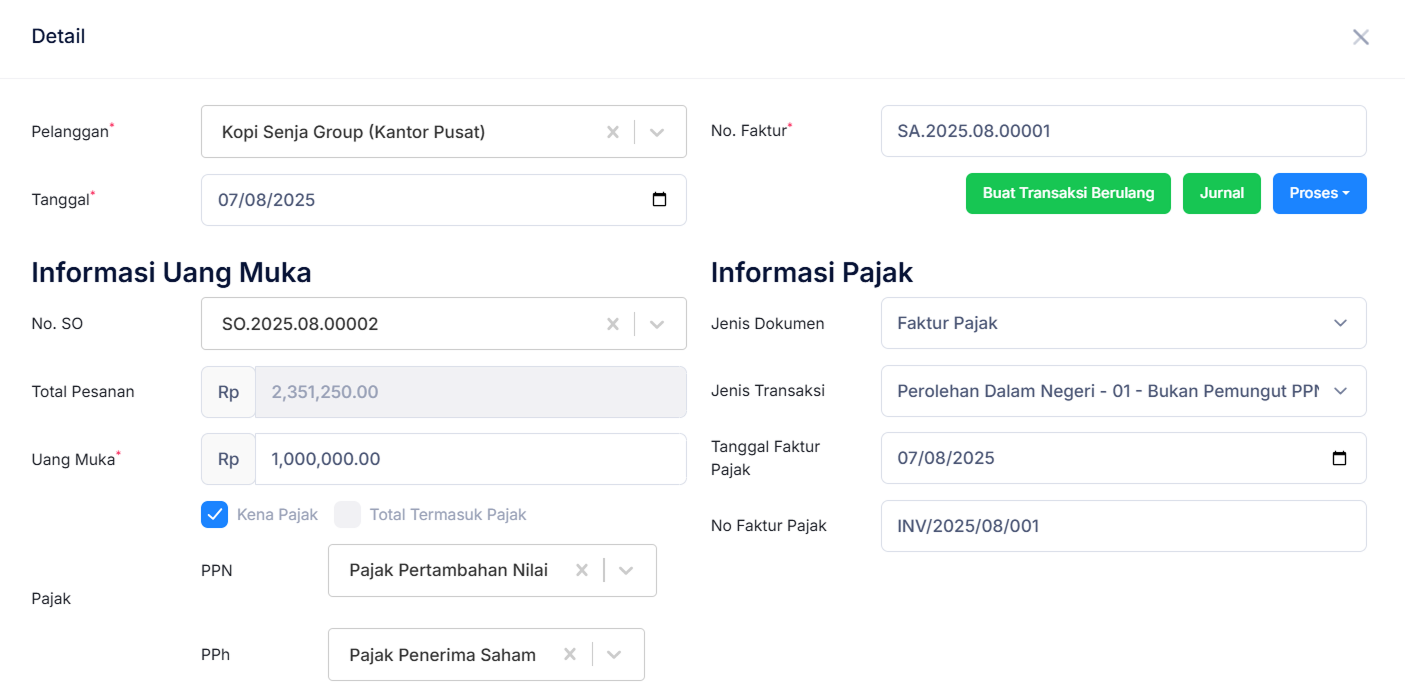
Task: Click the Buat Transaksi Berulang button
Action: 1068,193
